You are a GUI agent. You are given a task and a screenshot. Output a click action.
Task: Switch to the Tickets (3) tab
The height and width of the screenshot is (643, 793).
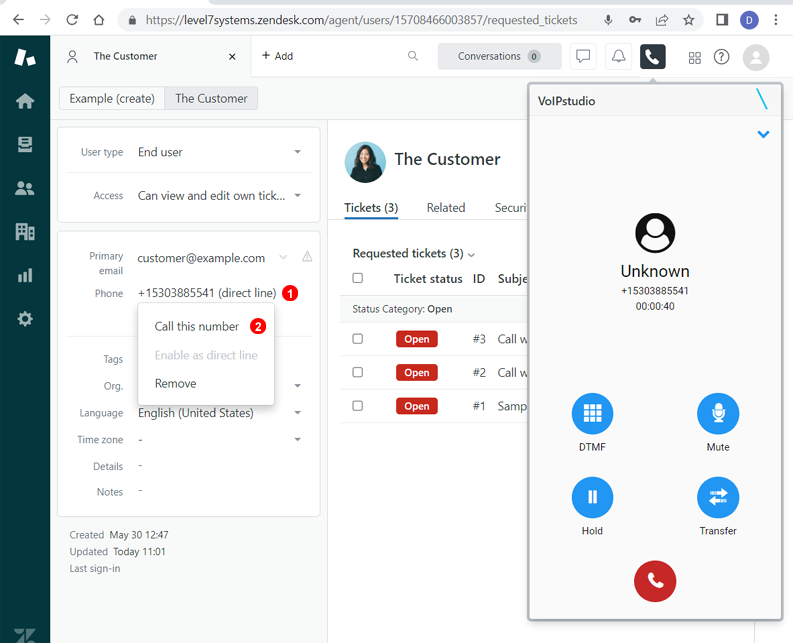[371, 207]
